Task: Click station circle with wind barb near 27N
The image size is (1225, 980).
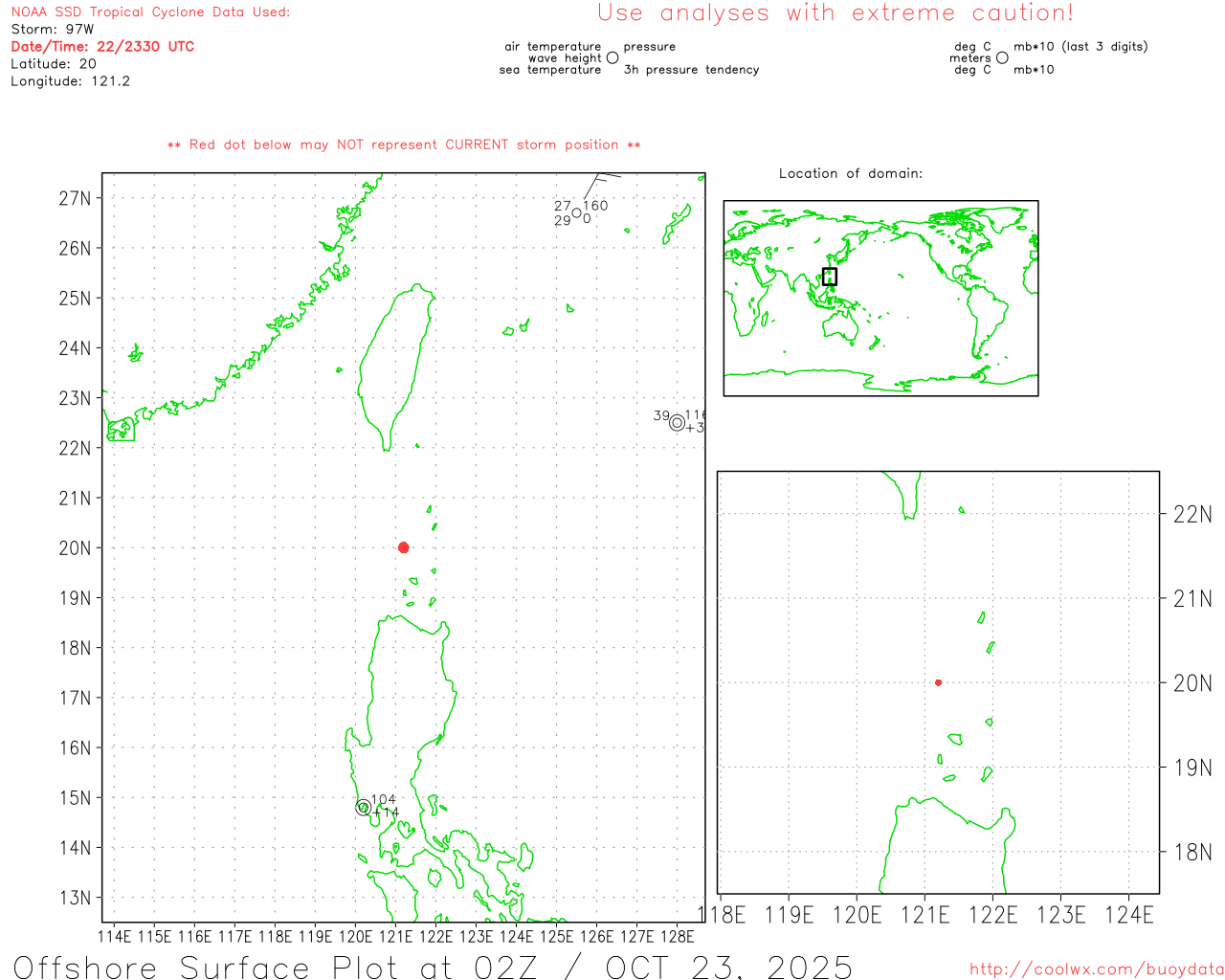Action: [577, 212]
